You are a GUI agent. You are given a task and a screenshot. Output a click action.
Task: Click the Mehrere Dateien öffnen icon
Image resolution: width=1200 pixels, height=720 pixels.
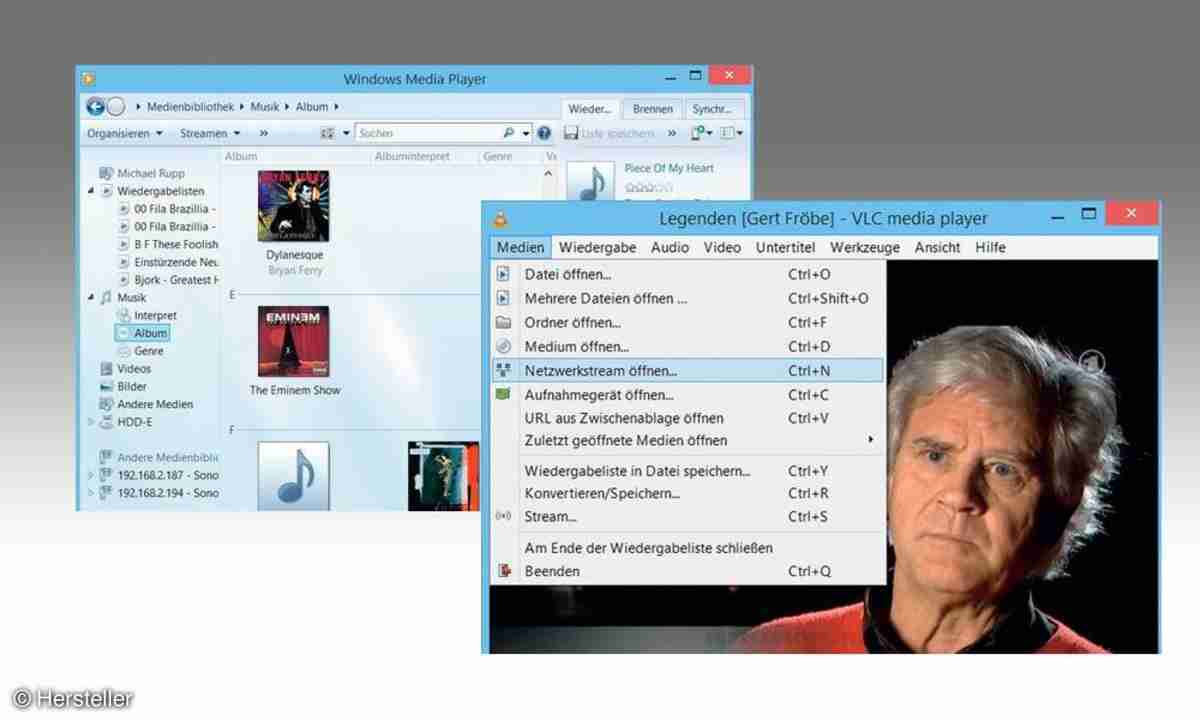click(504, 298)
